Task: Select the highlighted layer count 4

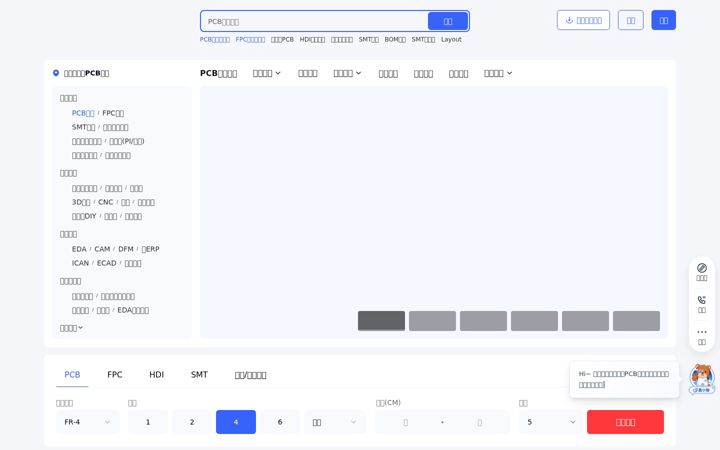Action: tap(236, 422)
